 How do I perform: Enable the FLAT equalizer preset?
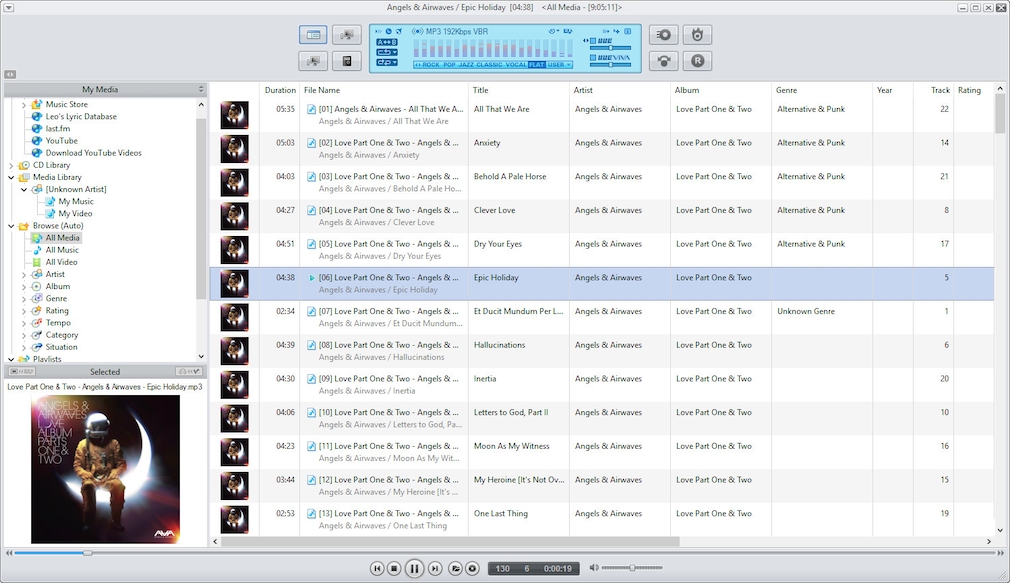538,65
